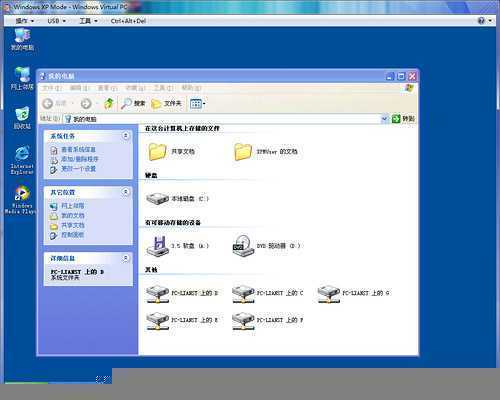Select the 回收站 recycle bin icon
Screen dimensions: 500x400
(22, 118)
